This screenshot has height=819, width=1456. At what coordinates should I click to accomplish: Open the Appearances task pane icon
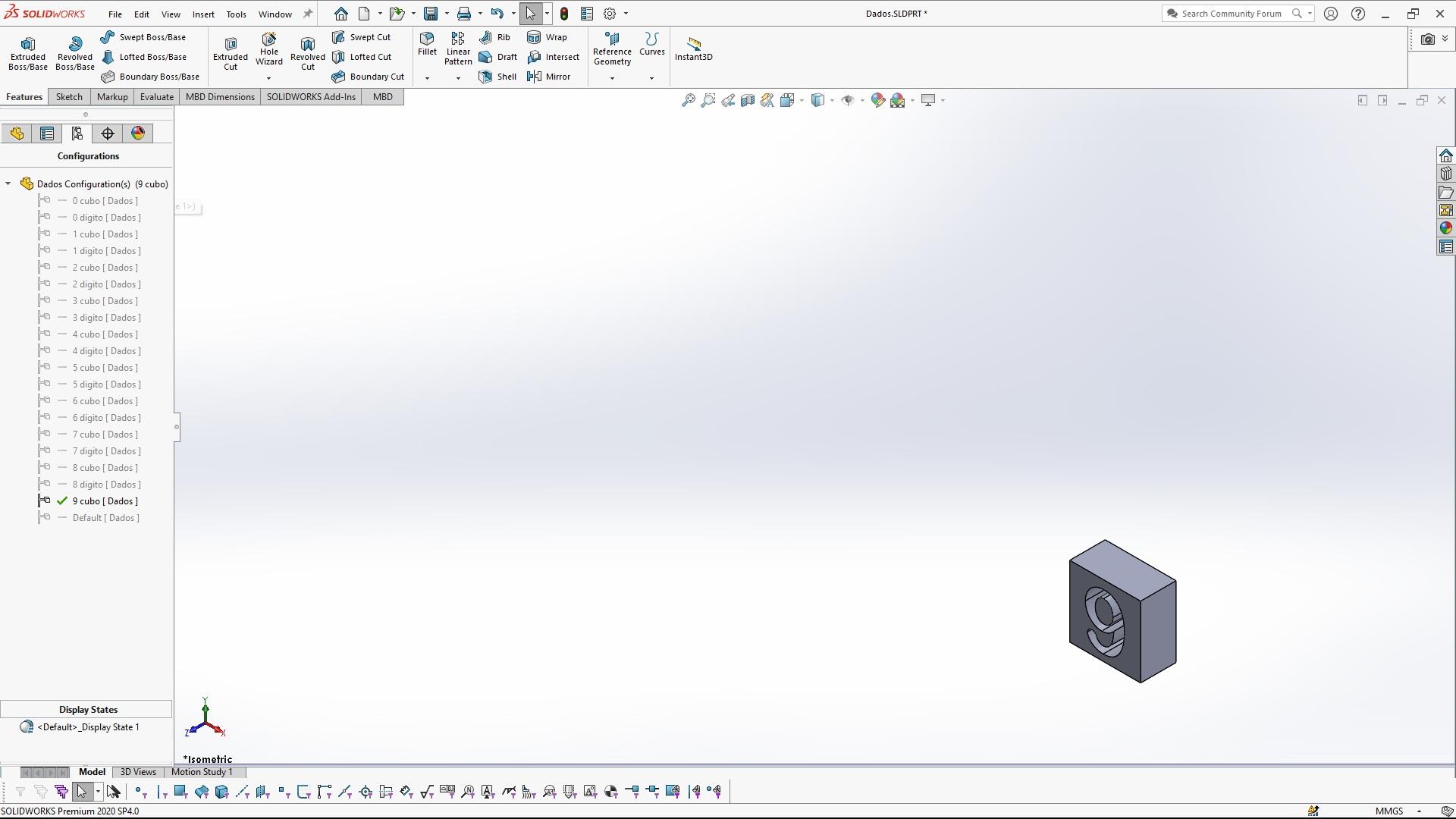tap(1445, 228)
